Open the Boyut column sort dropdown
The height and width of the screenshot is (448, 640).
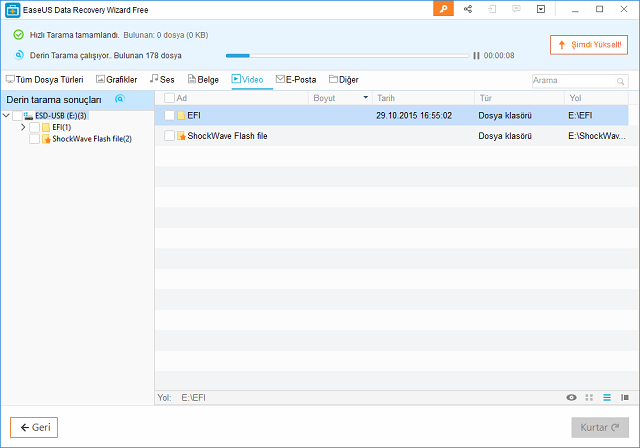pos(365,98)
